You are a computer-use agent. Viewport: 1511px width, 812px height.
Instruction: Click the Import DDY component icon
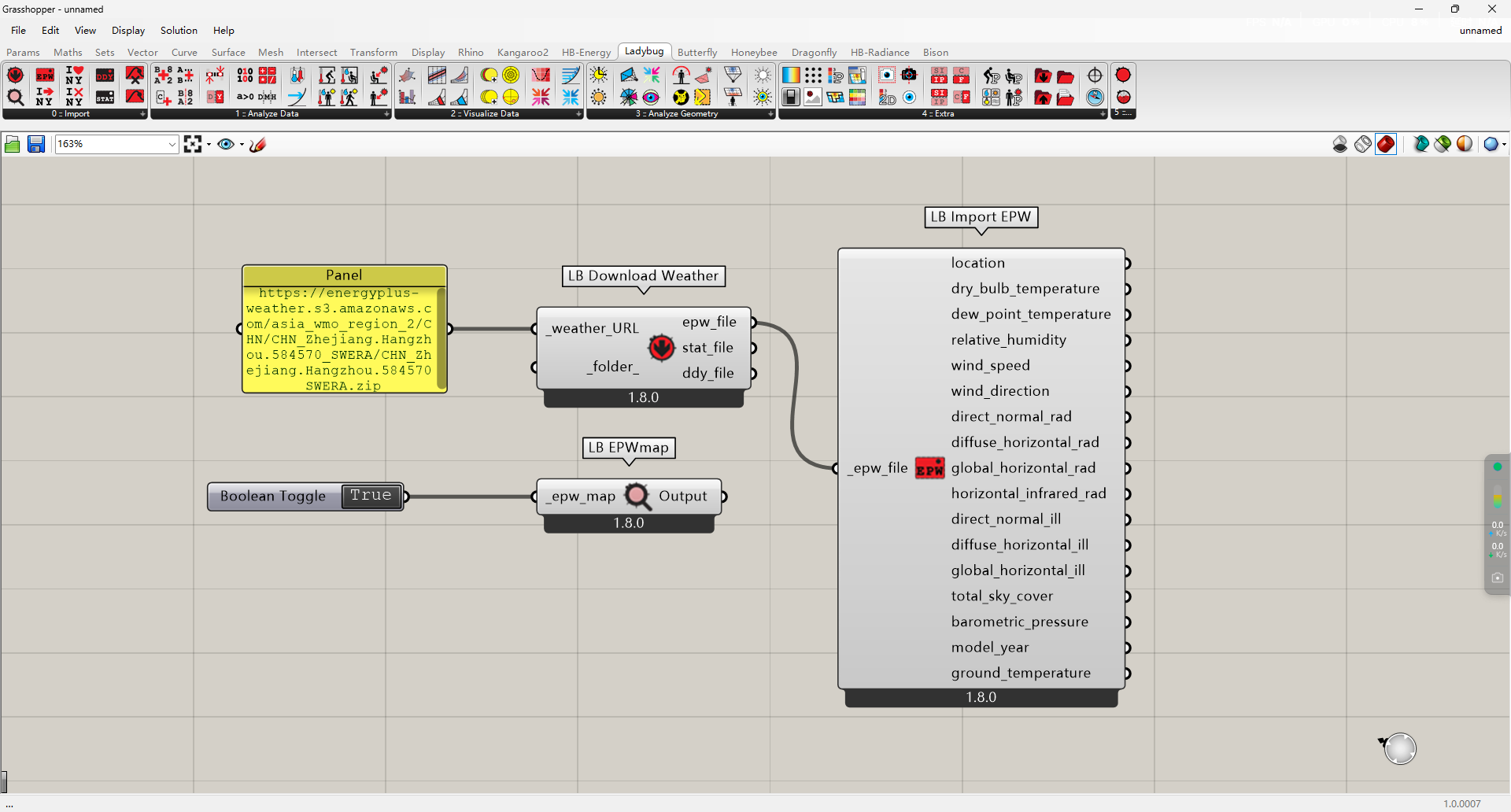(105, 76)
